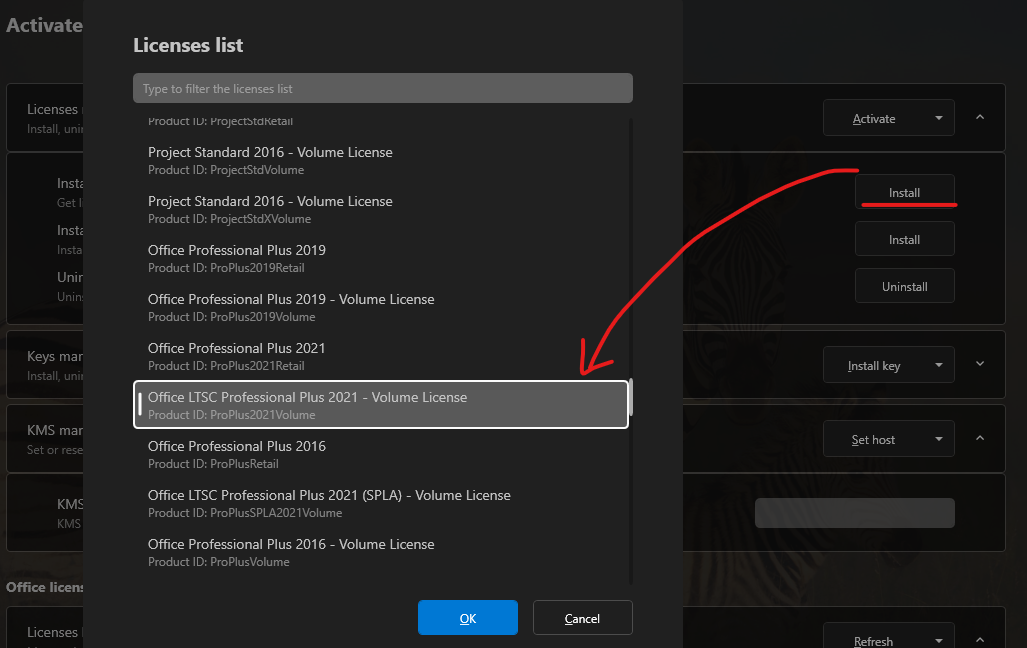Image resolution: width=1027 pixels, height=648 pixels.
Task: Select Project Standard 2016 with ID ProjectStdVolume
Action: point(381,160)
